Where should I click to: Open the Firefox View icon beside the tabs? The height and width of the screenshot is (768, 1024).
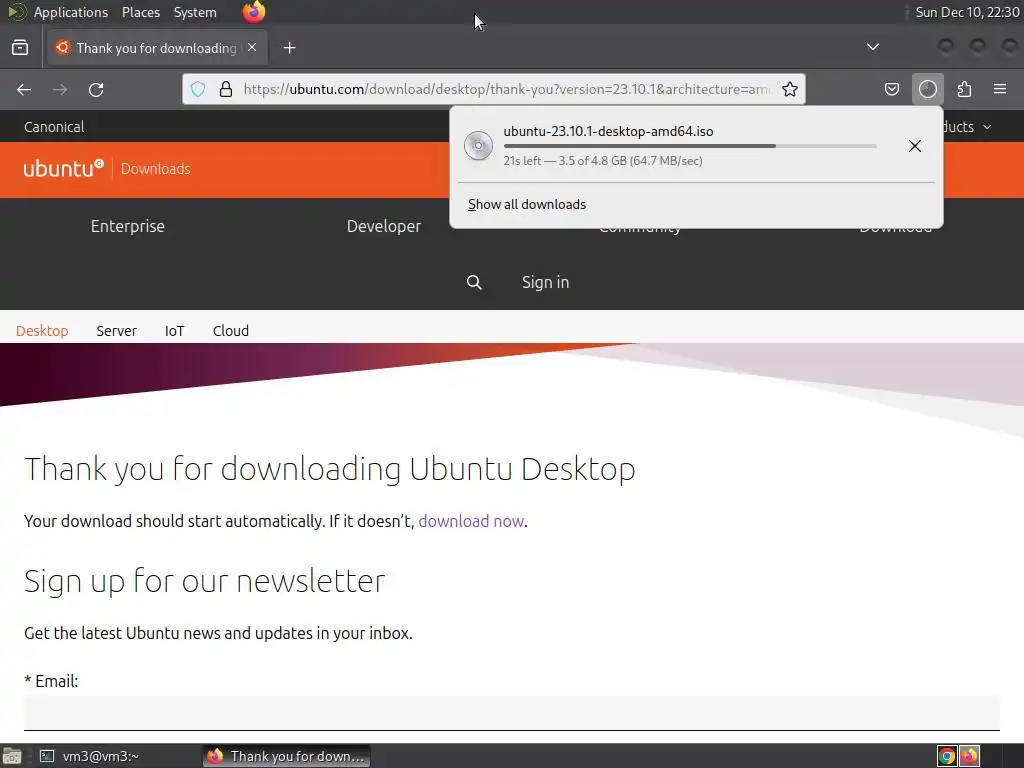click(20, 48)
